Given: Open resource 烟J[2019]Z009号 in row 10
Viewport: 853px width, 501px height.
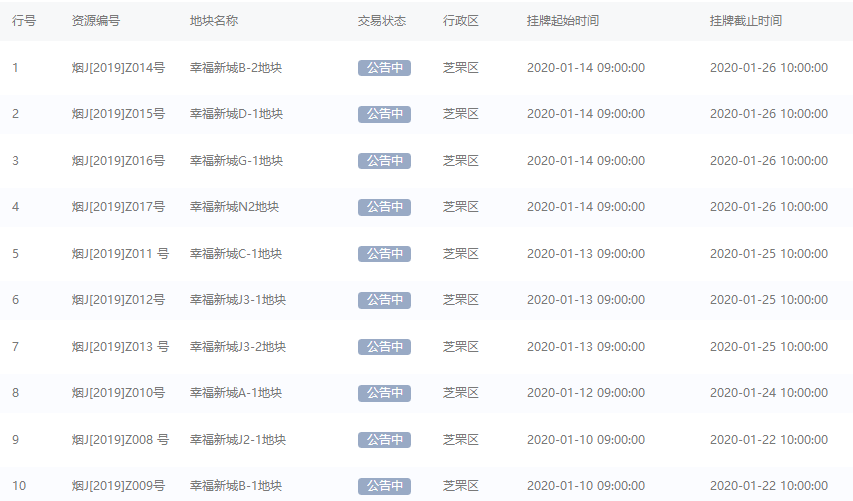Looking at the screenshot, I should point(118,486).
